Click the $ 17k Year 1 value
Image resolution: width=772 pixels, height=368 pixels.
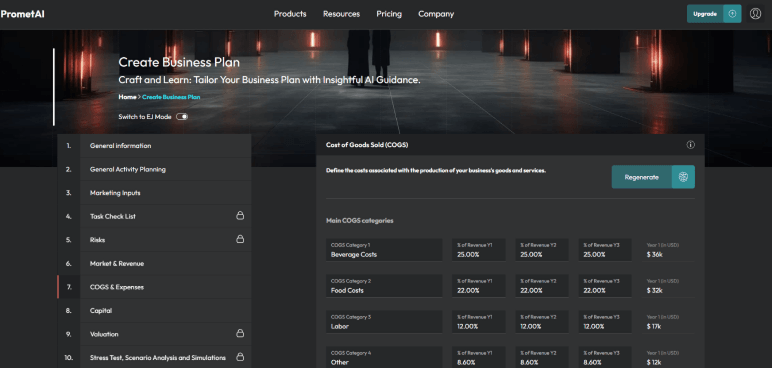(654, 327)
